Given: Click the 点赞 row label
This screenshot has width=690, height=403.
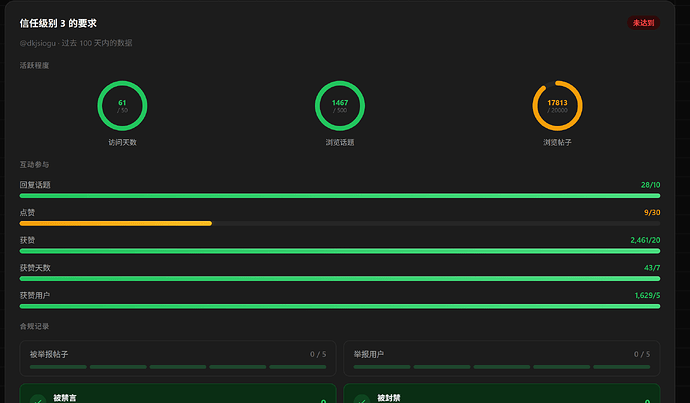Looking at the screenshot, I should pyautogui.click(x=27, y=212).
